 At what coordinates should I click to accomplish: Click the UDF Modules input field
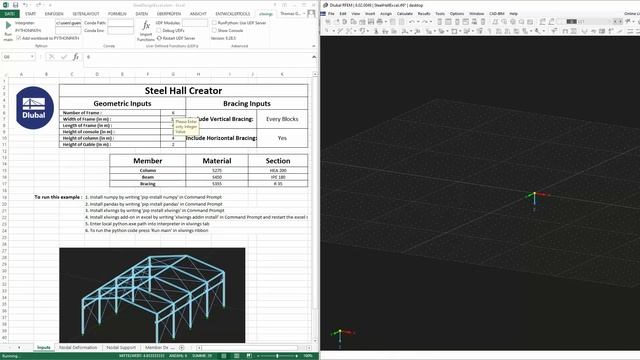click(195, 23)
